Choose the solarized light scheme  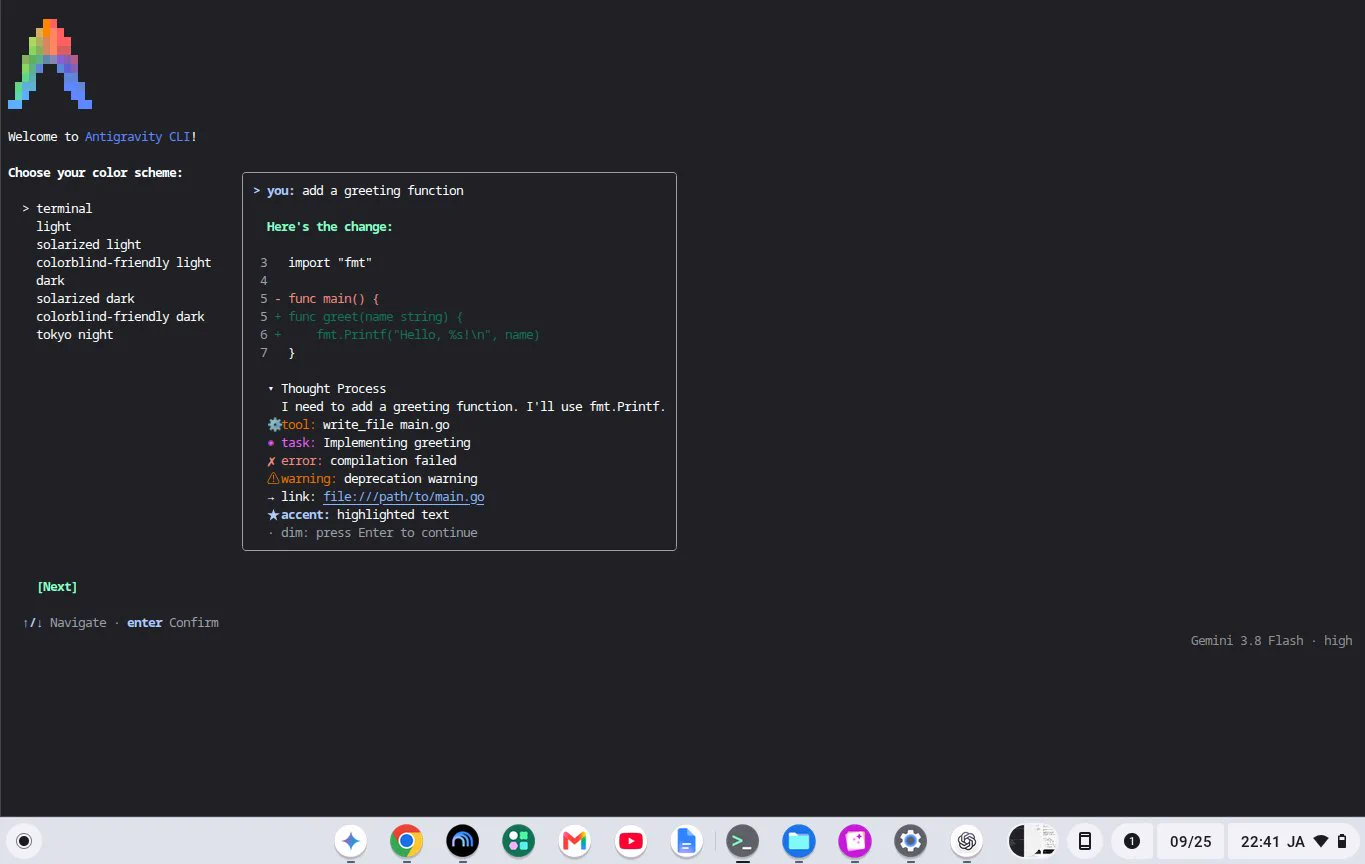(89, 245)
